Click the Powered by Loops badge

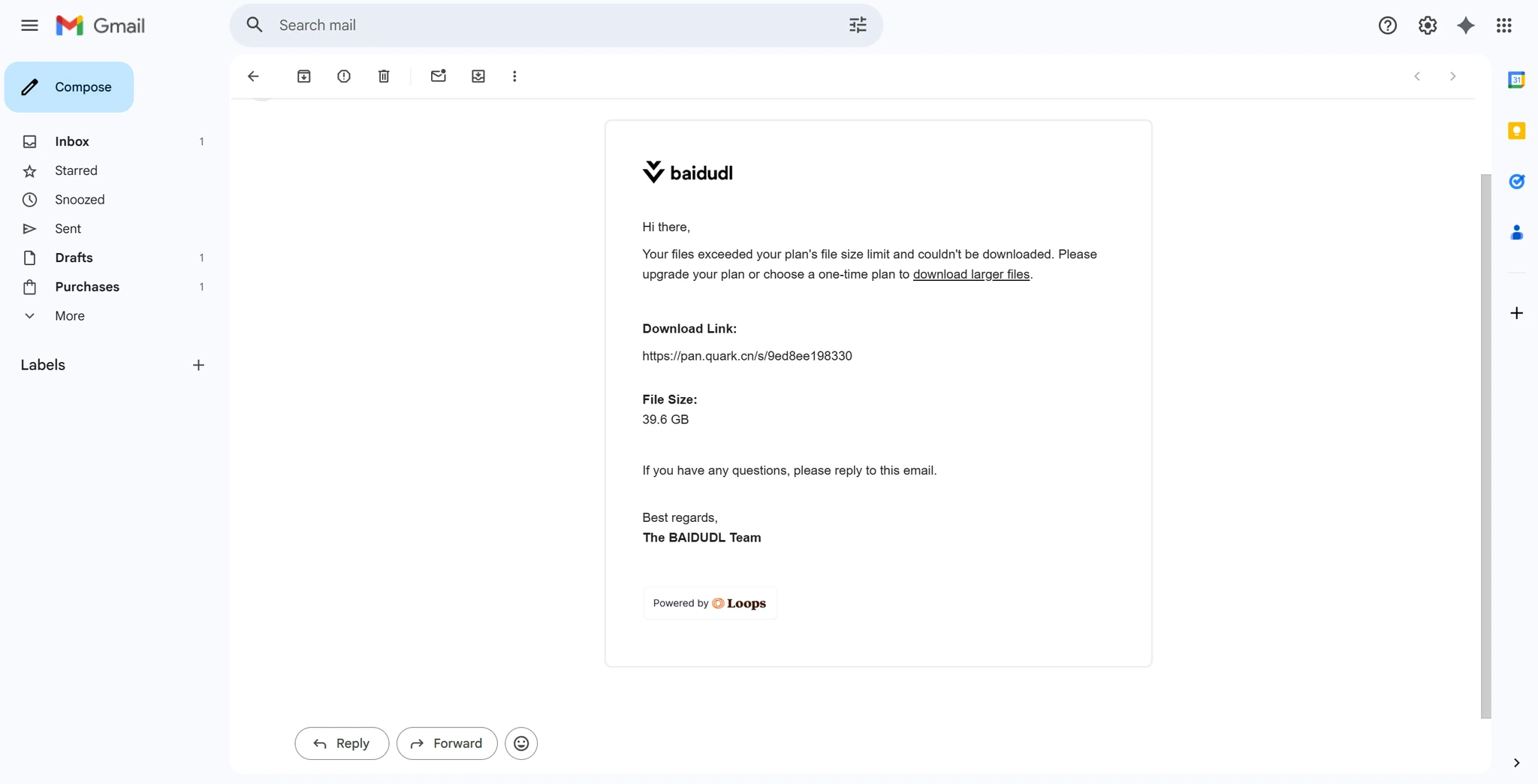[x=710, y=603]
